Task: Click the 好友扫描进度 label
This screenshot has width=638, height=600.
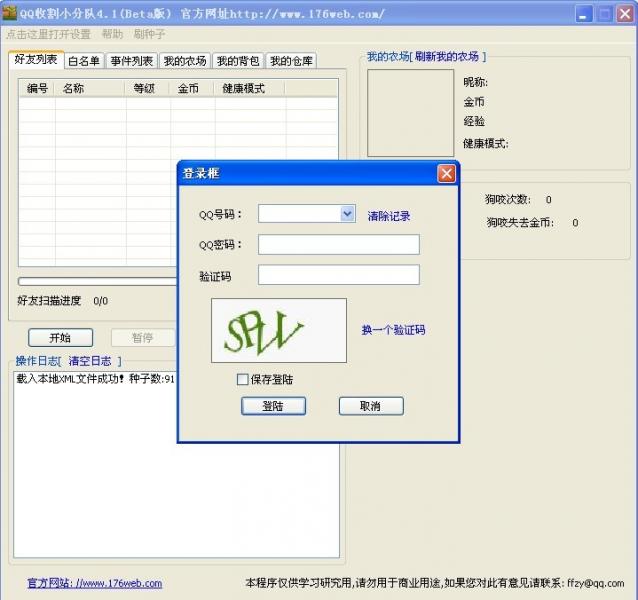Action: (x=49, y=301)
